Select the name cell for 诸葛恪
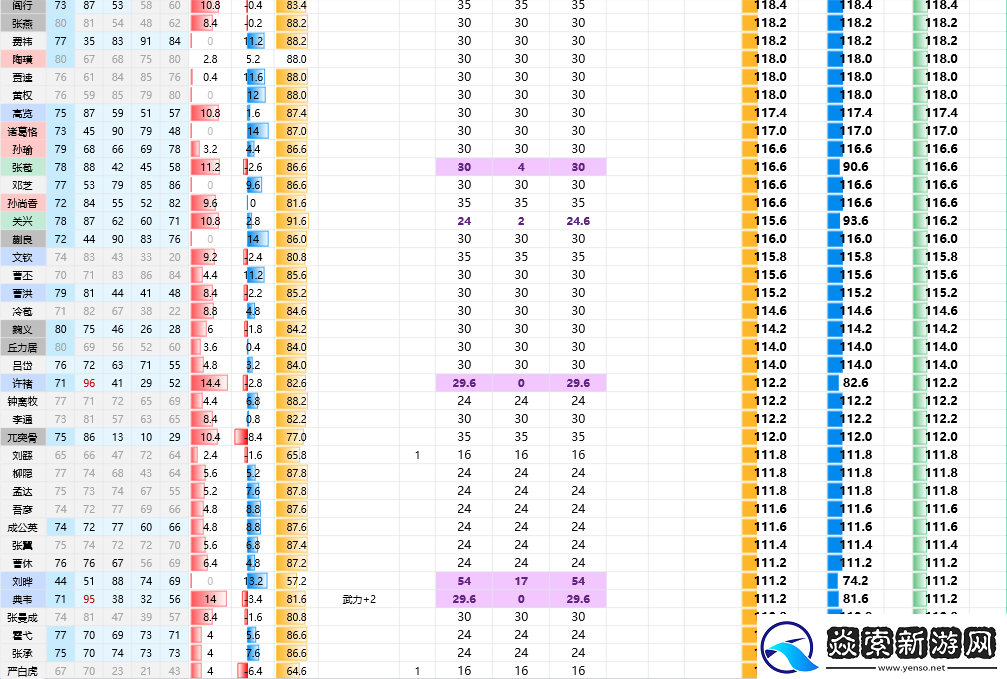 click(x=22, y=131)
